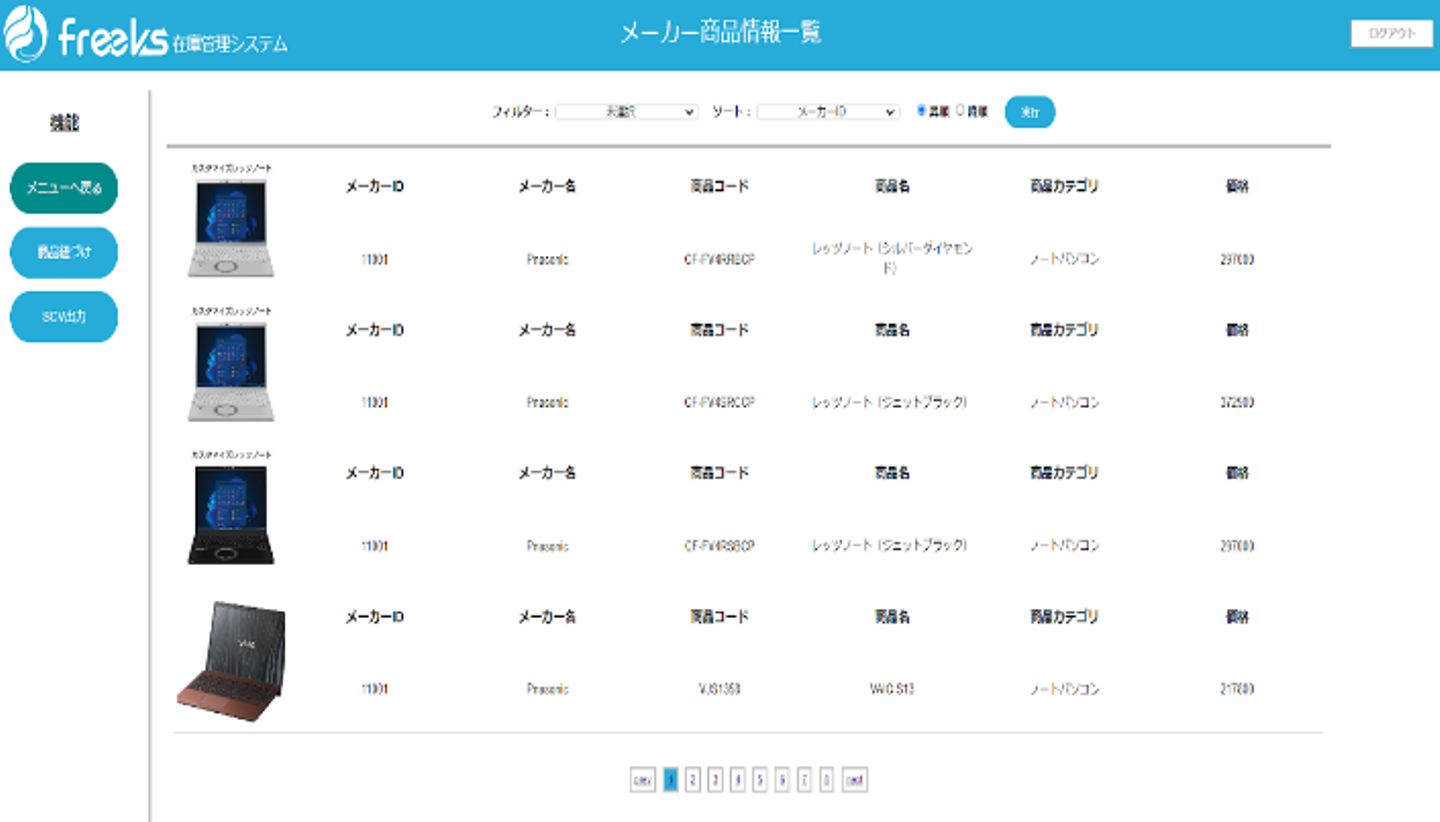Go to pagination page 3
This screenshot has height=822, width=1440.
pos(715,780)
